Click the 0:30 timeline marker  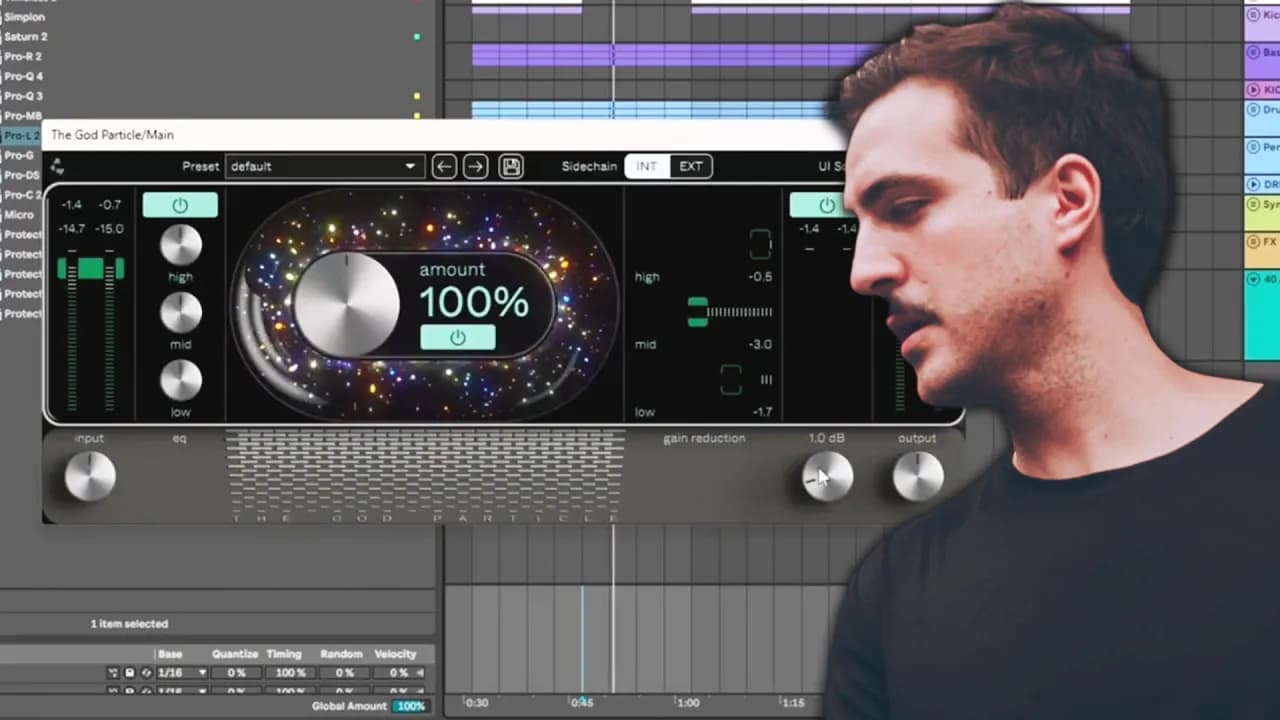(x=477, y=703)
